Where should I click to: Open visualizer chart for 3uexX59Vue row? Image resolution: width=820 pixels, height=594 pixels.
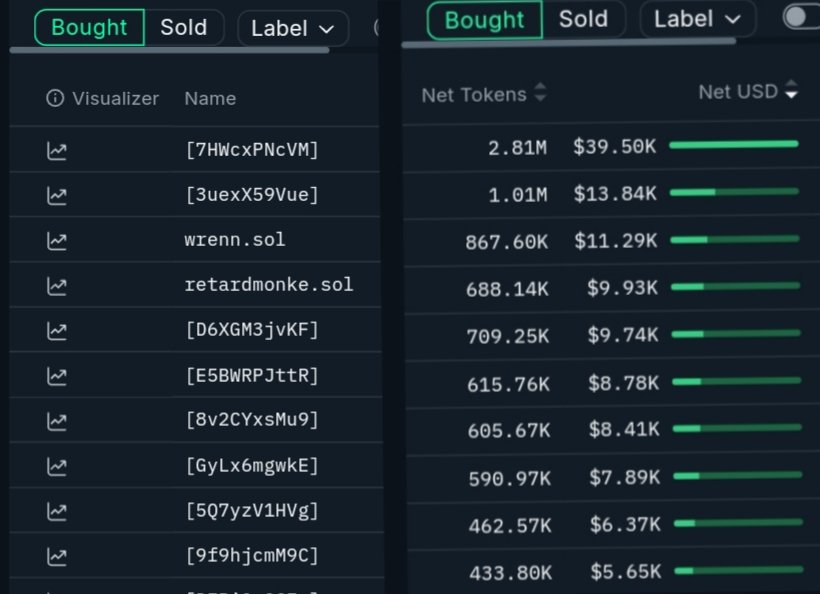click(56, 196)
